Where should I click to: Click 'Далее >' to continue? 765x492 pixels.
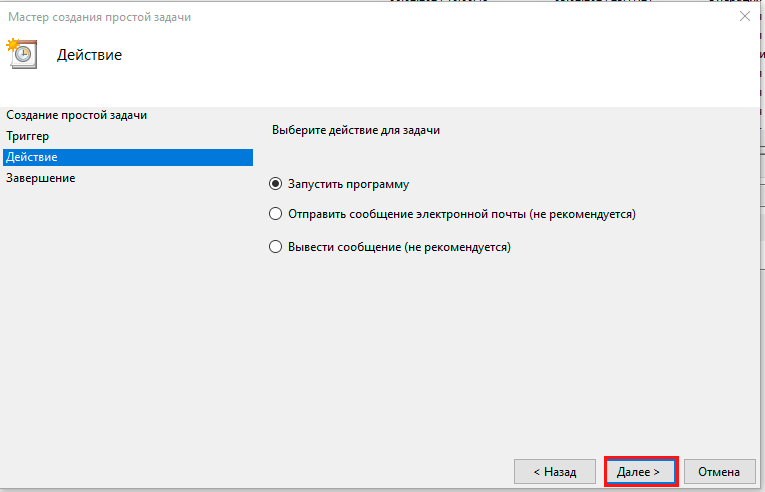click(x=641, y=471)
